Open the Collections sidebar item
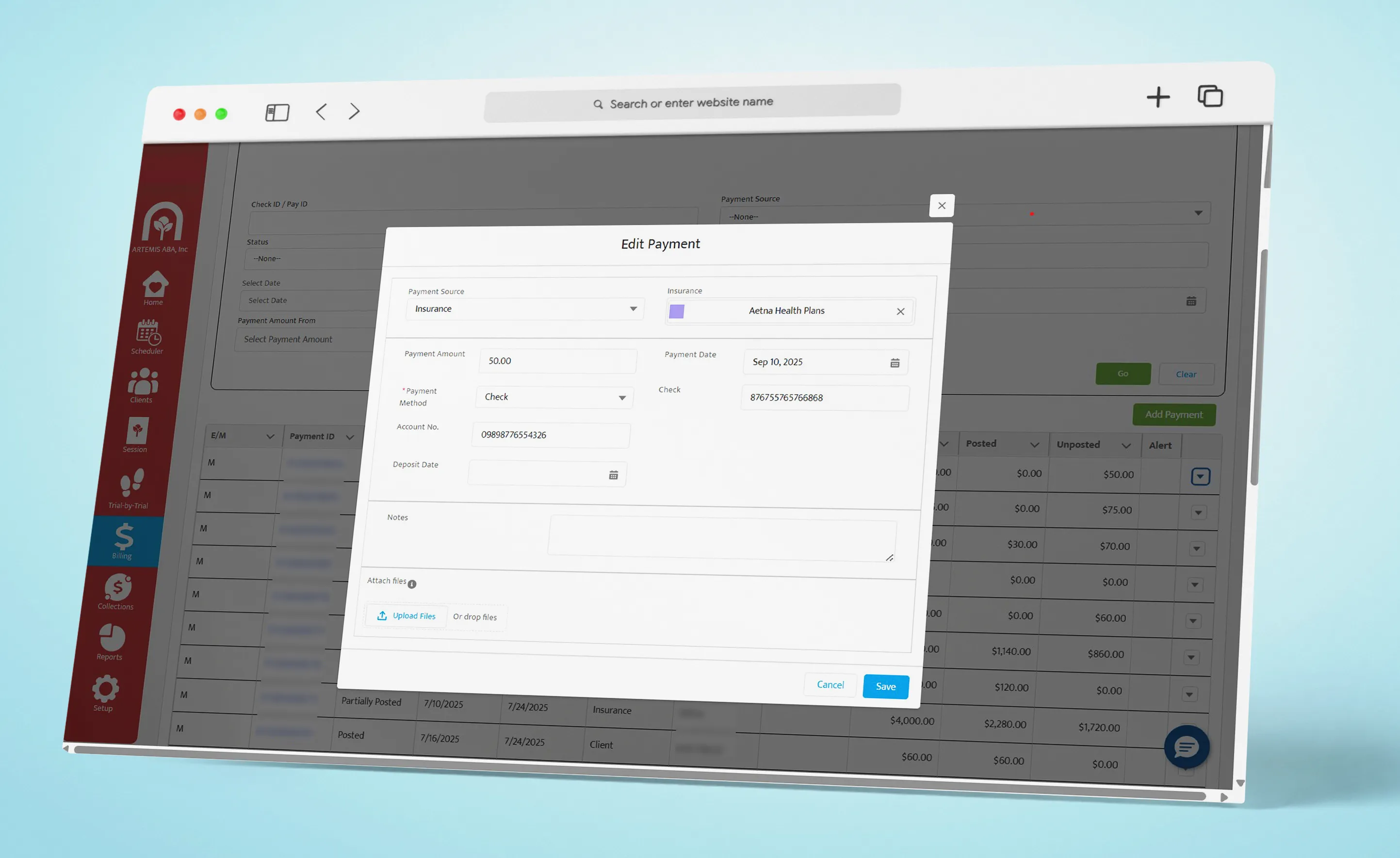The image size is (1400, 858). click(116, 592)
